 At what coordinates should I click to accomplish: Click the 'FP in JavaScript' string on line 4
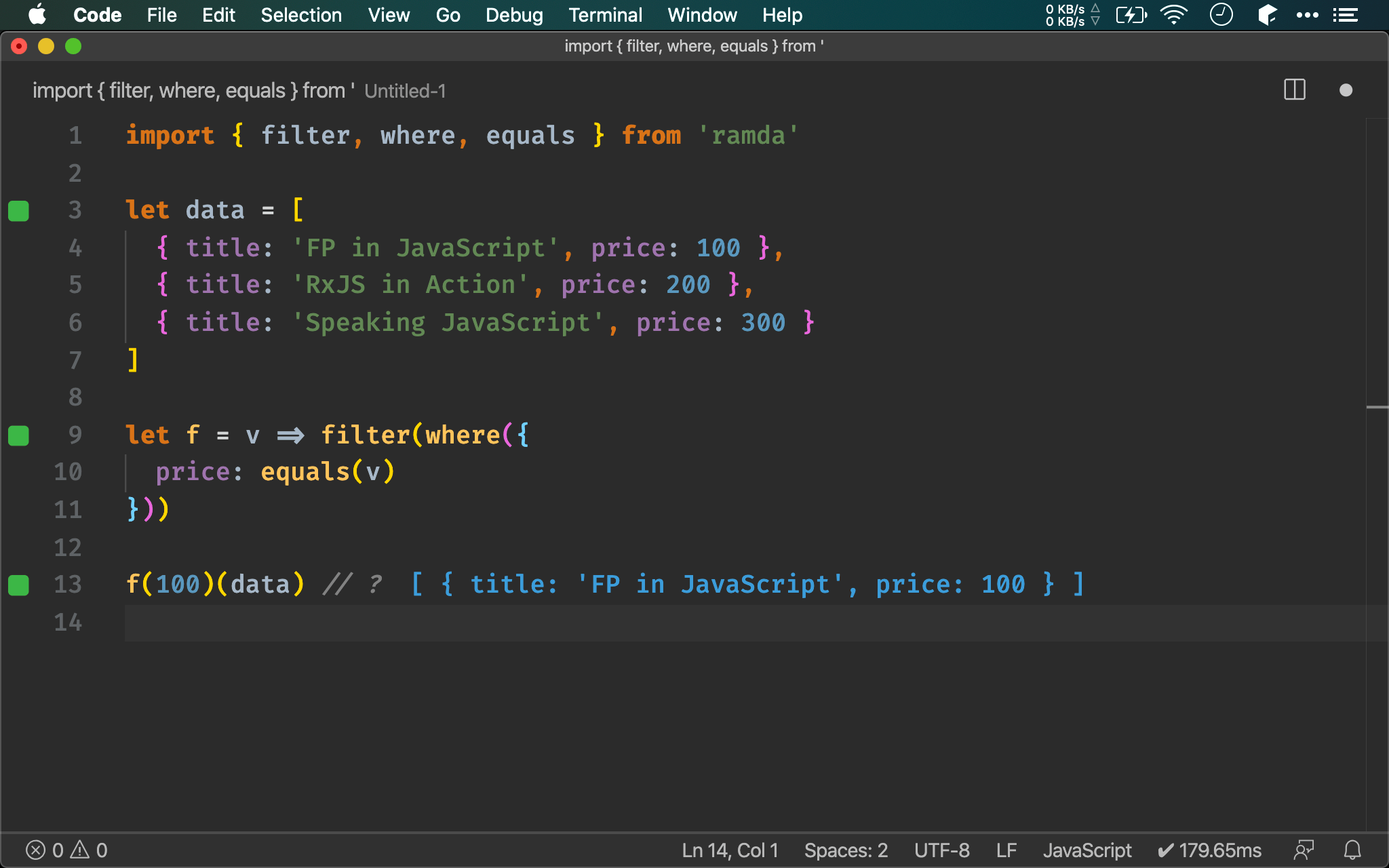(x=426, y=248)
